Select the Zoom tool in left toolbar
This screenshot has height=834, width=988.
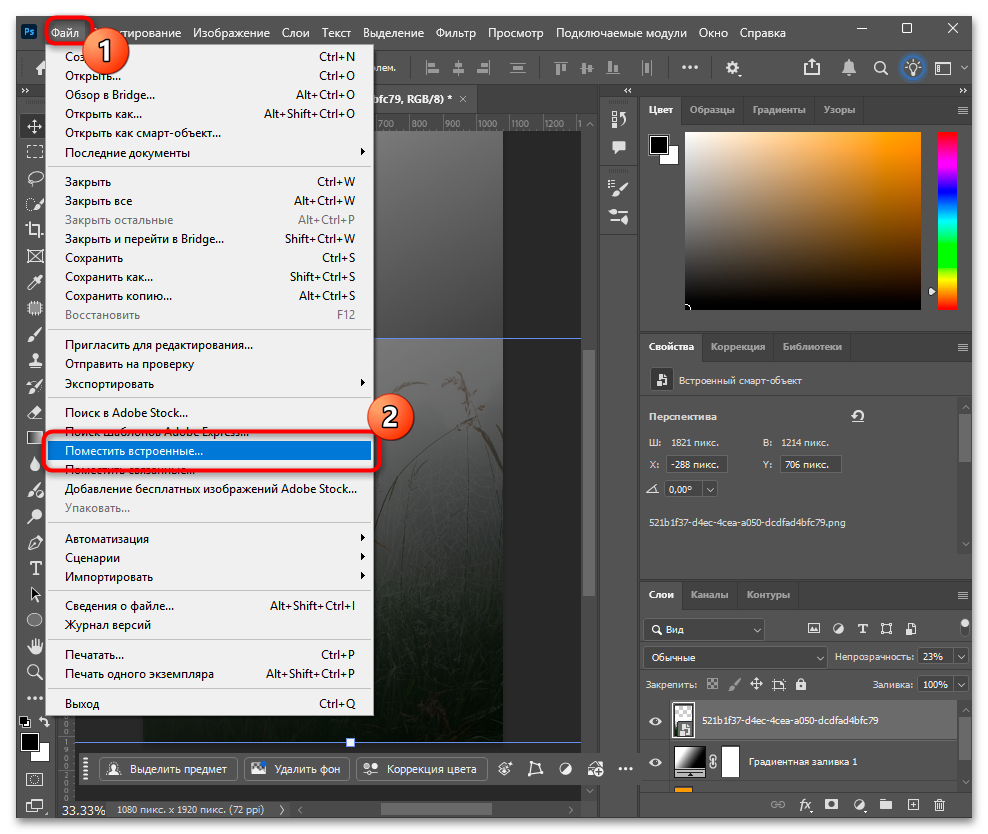click(35, 671)
